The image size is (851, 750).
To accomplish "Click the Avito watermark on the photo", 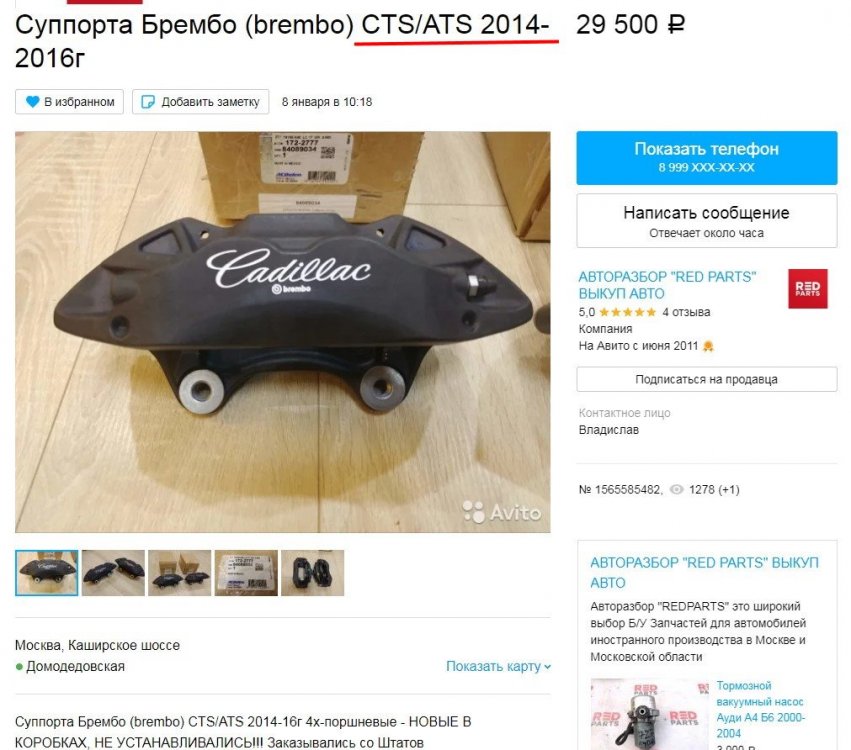I will click(501, 512).
